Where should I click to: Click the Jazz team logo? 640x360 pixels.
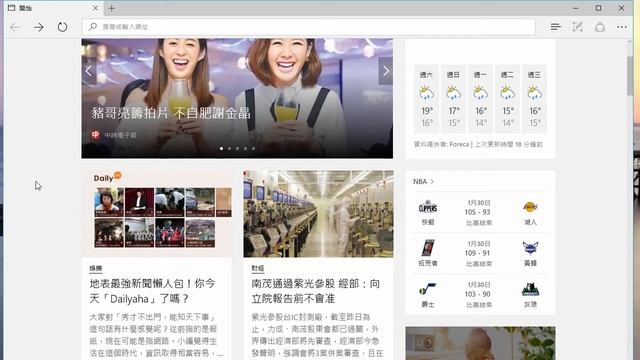pyautogui.click(x=428, y=289)
